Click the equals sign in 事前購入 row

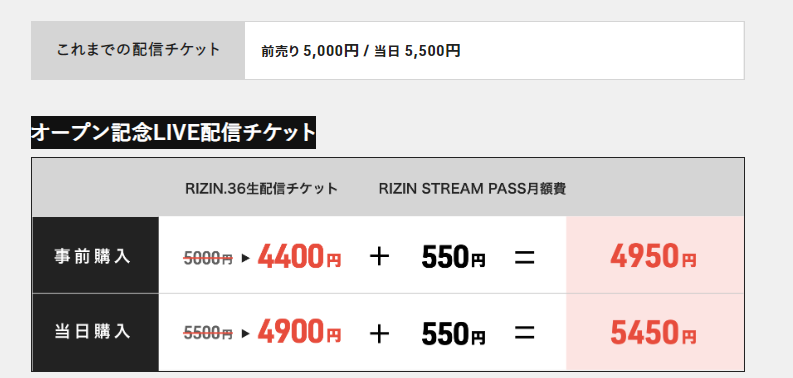coord(524,258)
